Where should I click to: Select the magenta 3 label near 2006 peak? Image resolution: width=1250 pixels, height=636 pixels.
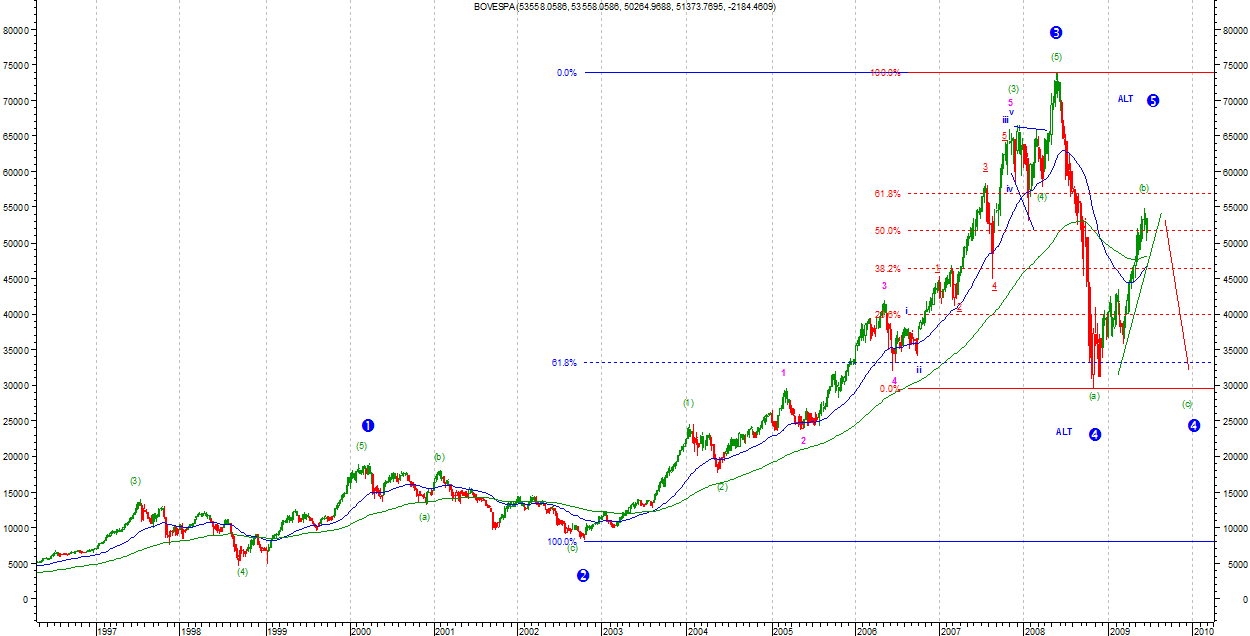(x=884, y=286)
